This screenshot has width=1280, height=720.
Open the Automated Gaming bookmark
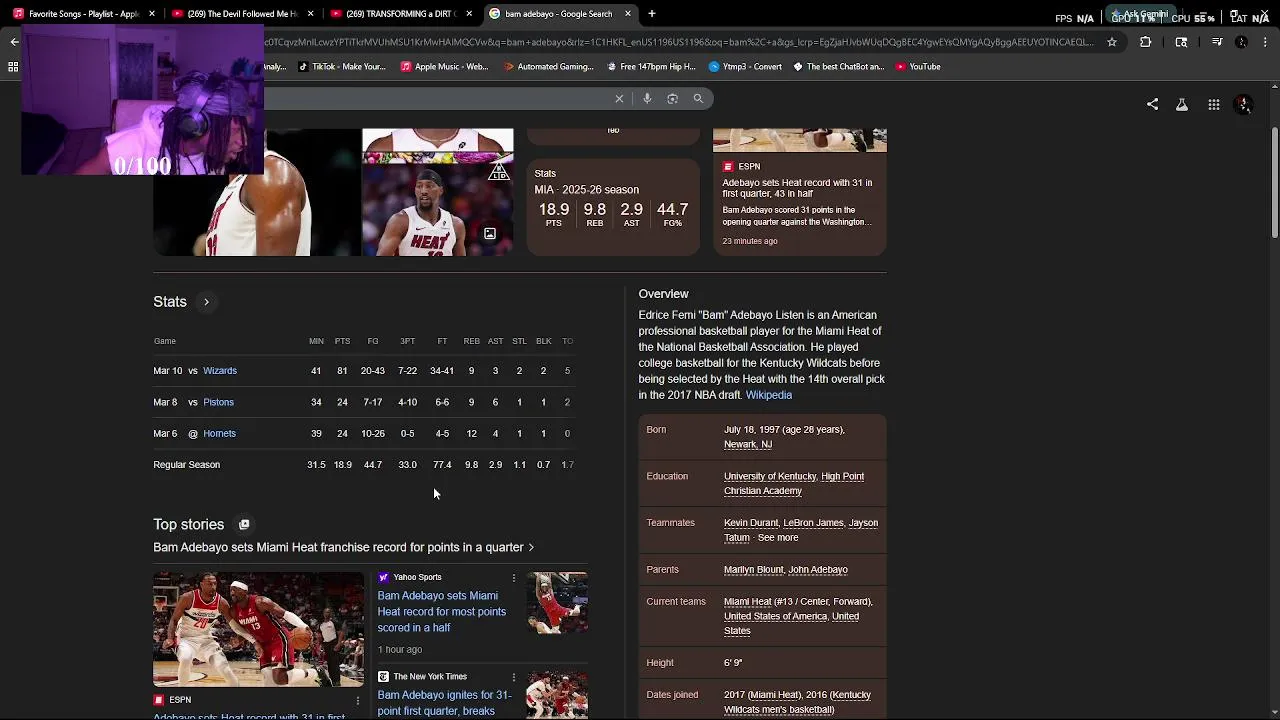click(x=549, y=67)
